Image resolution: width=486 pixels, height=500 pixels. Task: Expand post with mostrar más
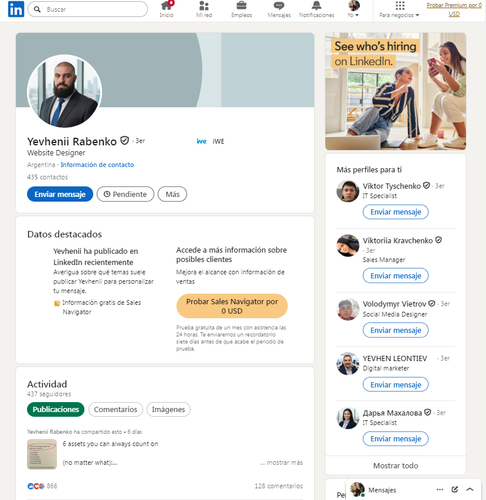[282, 463]
